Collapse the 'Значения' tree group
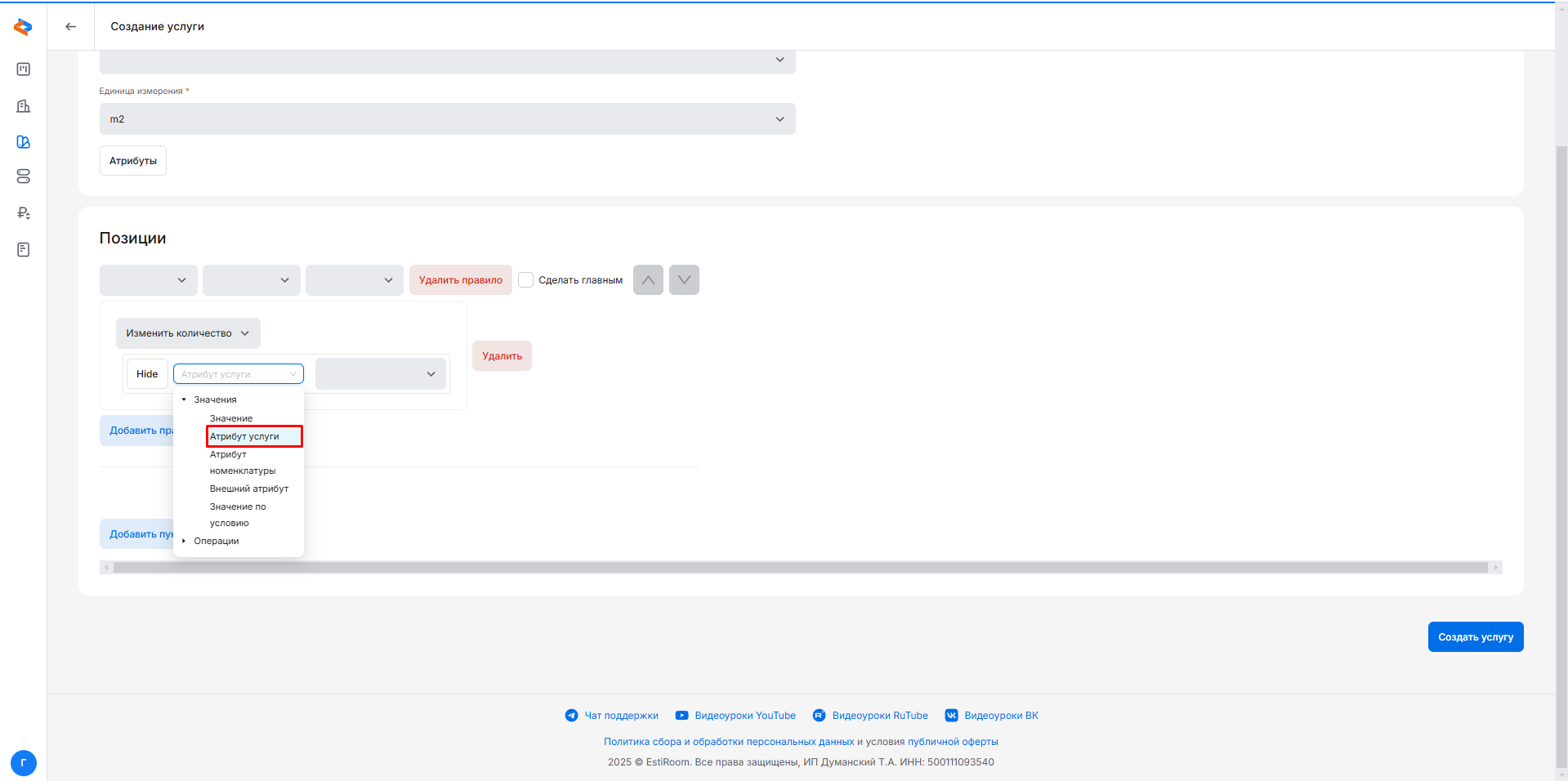Viewport: 1568px width, 781px height. [x=184, y=399]
